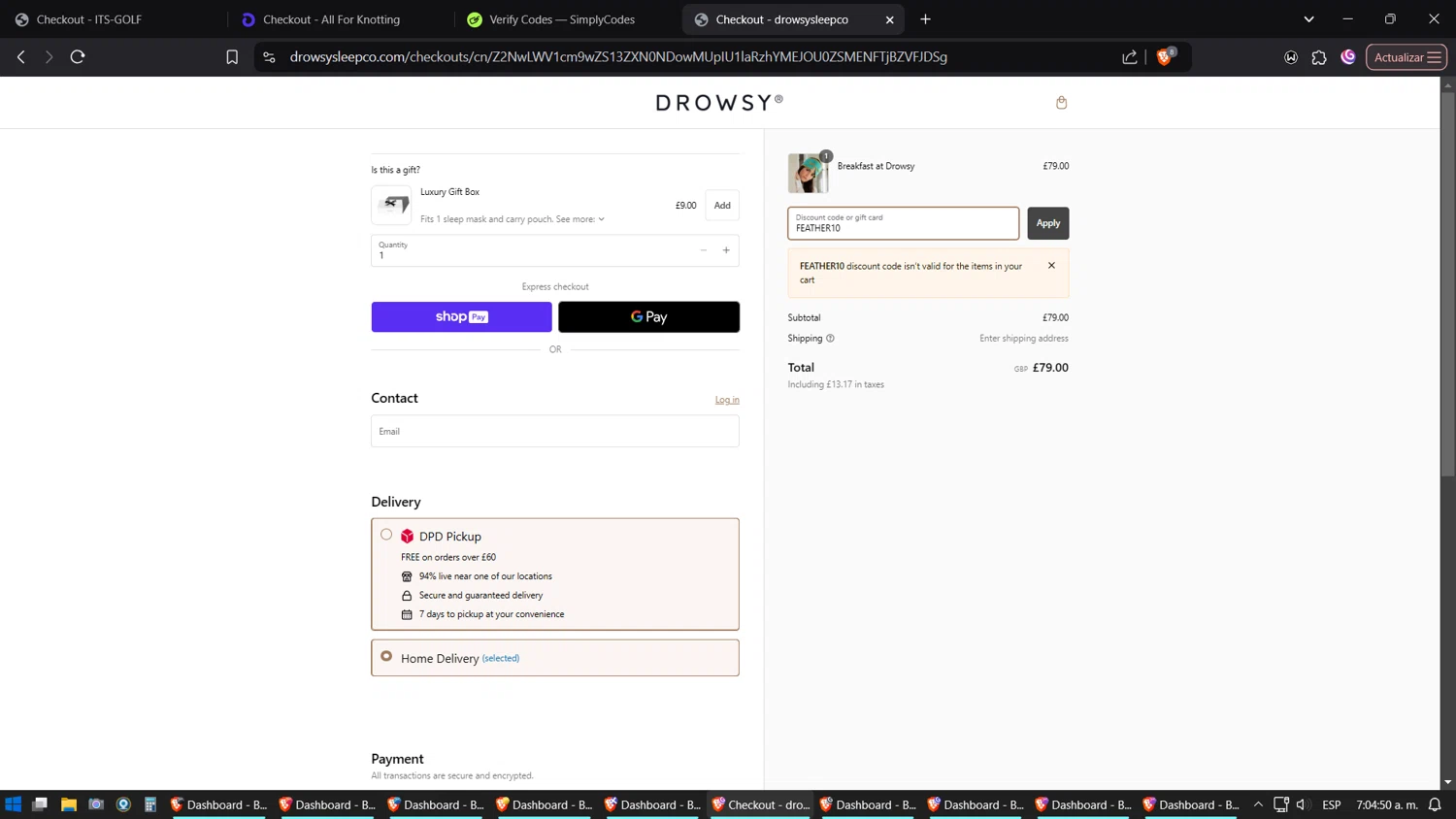Open Task View in taskbar
The height and width of the screenshot is (819, 1456).
(x=40, y=804)
